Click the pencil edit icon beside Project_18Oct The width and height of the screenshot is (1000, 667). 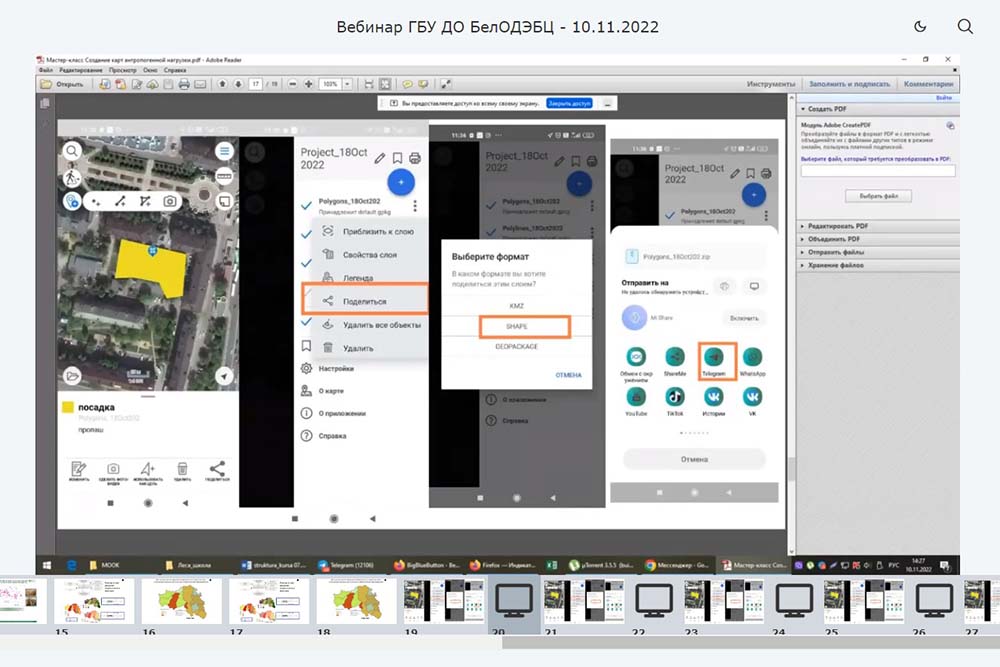coord(380,158)
